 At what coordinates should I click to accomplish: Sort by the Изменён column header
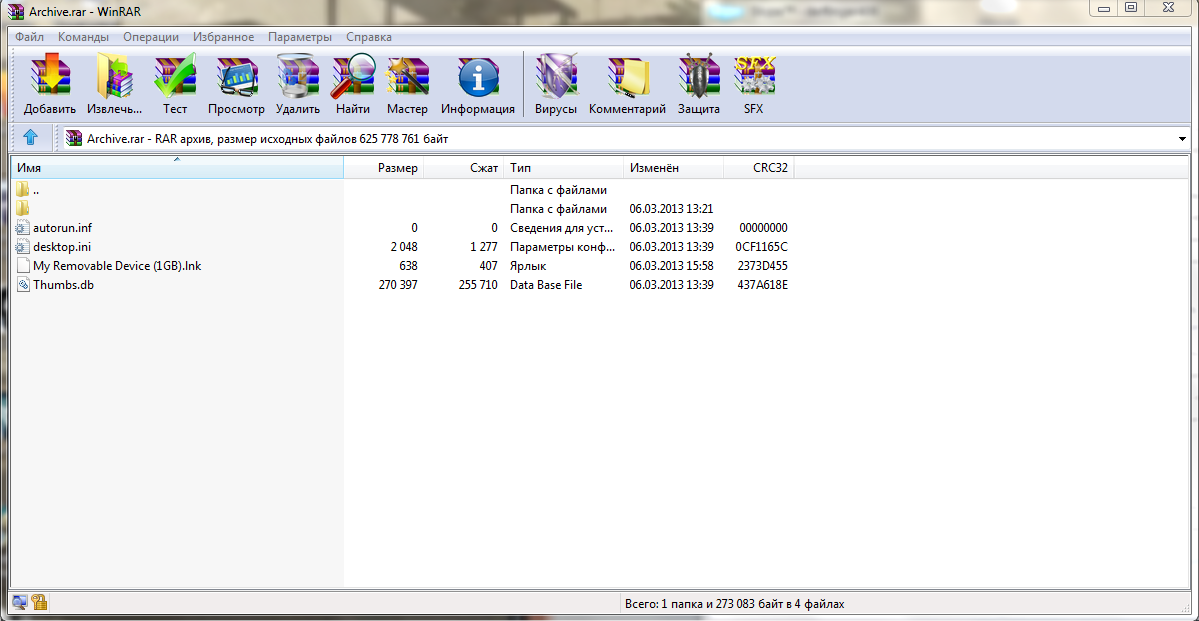coord(674,168)
